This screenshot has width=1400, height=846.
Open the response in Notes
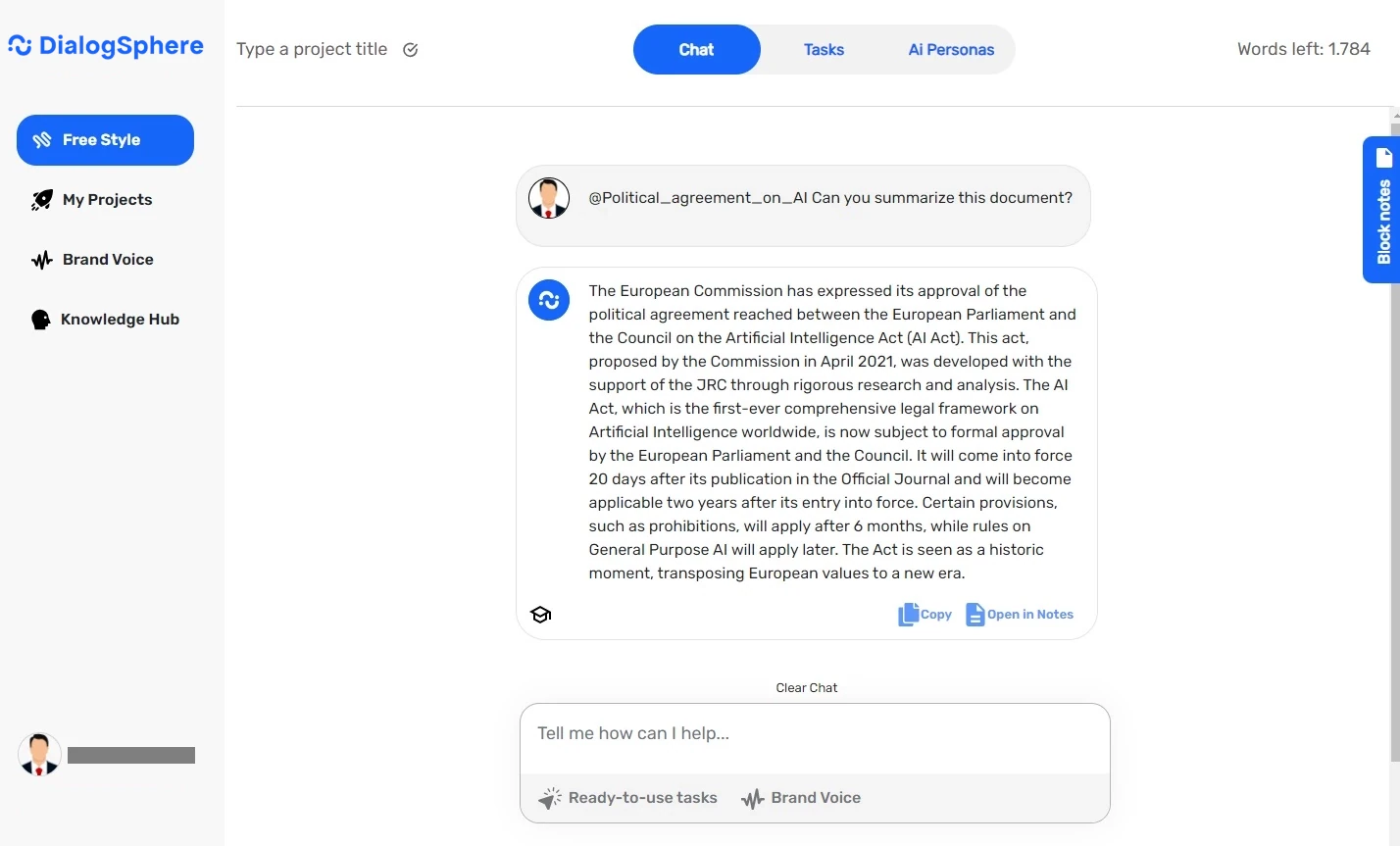1020,615
